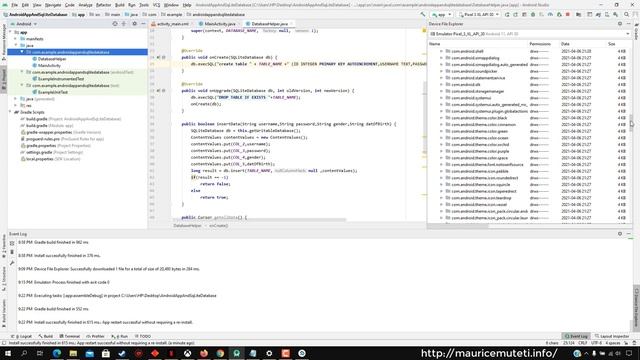Click the Event Log wrench settings icon
Screen dimensions: 640x360
[12, 263]
